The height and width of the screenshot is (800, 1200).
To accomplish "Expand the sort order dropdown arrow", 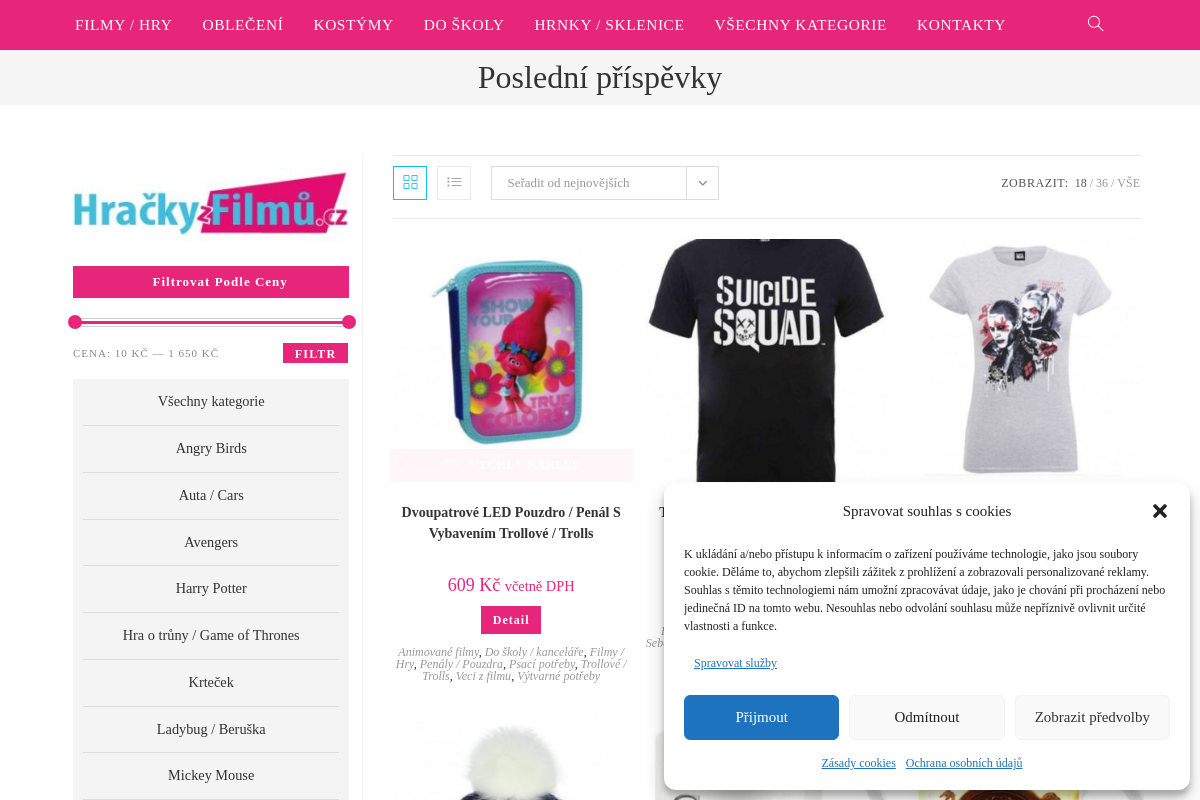I will pyautogui.click(x=702, y=183).
